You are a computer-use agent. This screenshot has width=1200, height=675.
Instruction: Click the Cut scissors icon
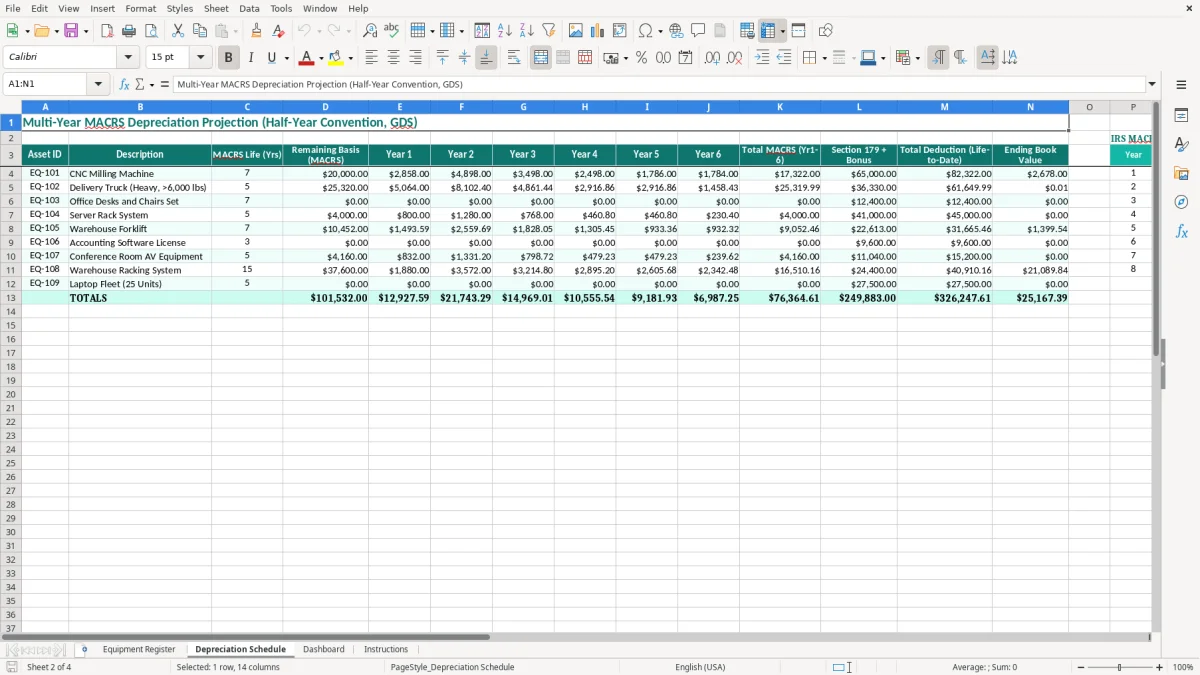[178, 31]
